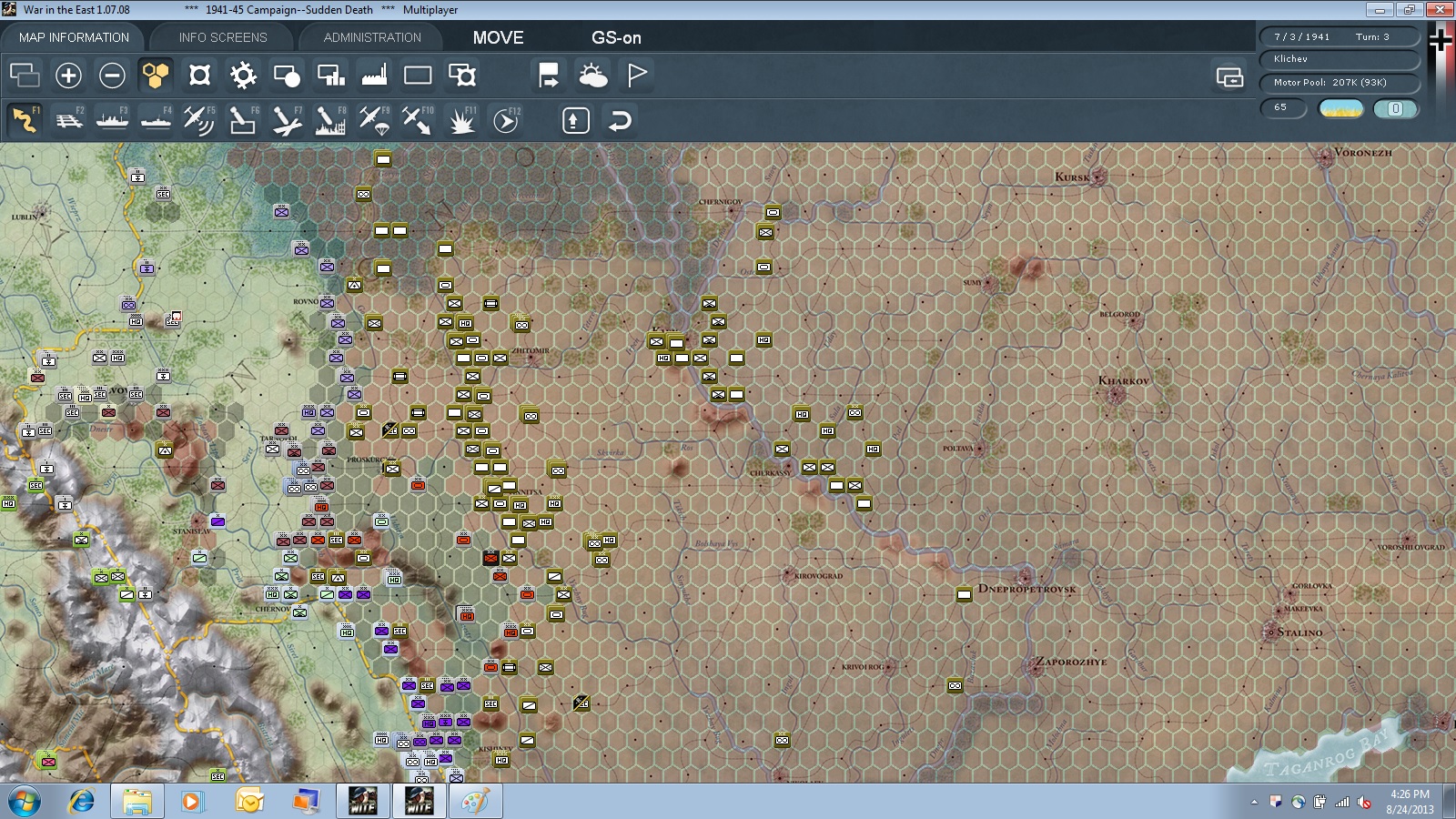1456x819 pixels.
Task: Select the F11 explosion mode icon
Action: [461, 120]
